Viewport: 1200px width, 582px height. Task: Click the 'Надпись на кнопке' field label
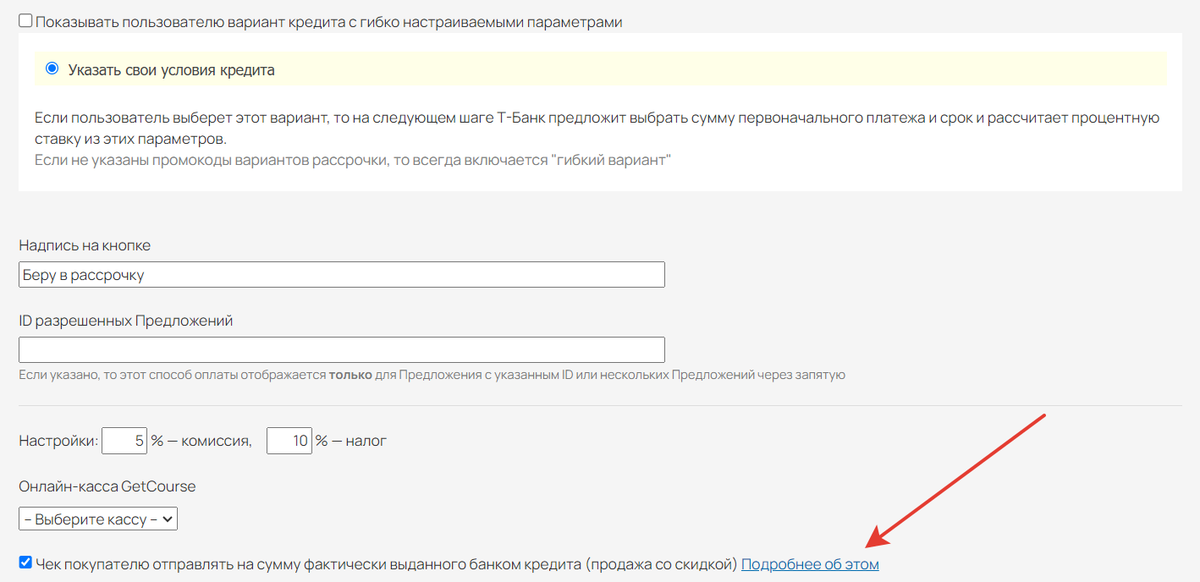85,246
